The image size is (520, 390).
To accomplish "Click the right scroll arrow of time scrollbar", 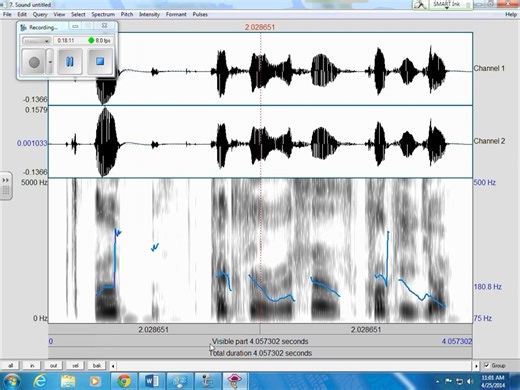I will (x=476, y=366).
